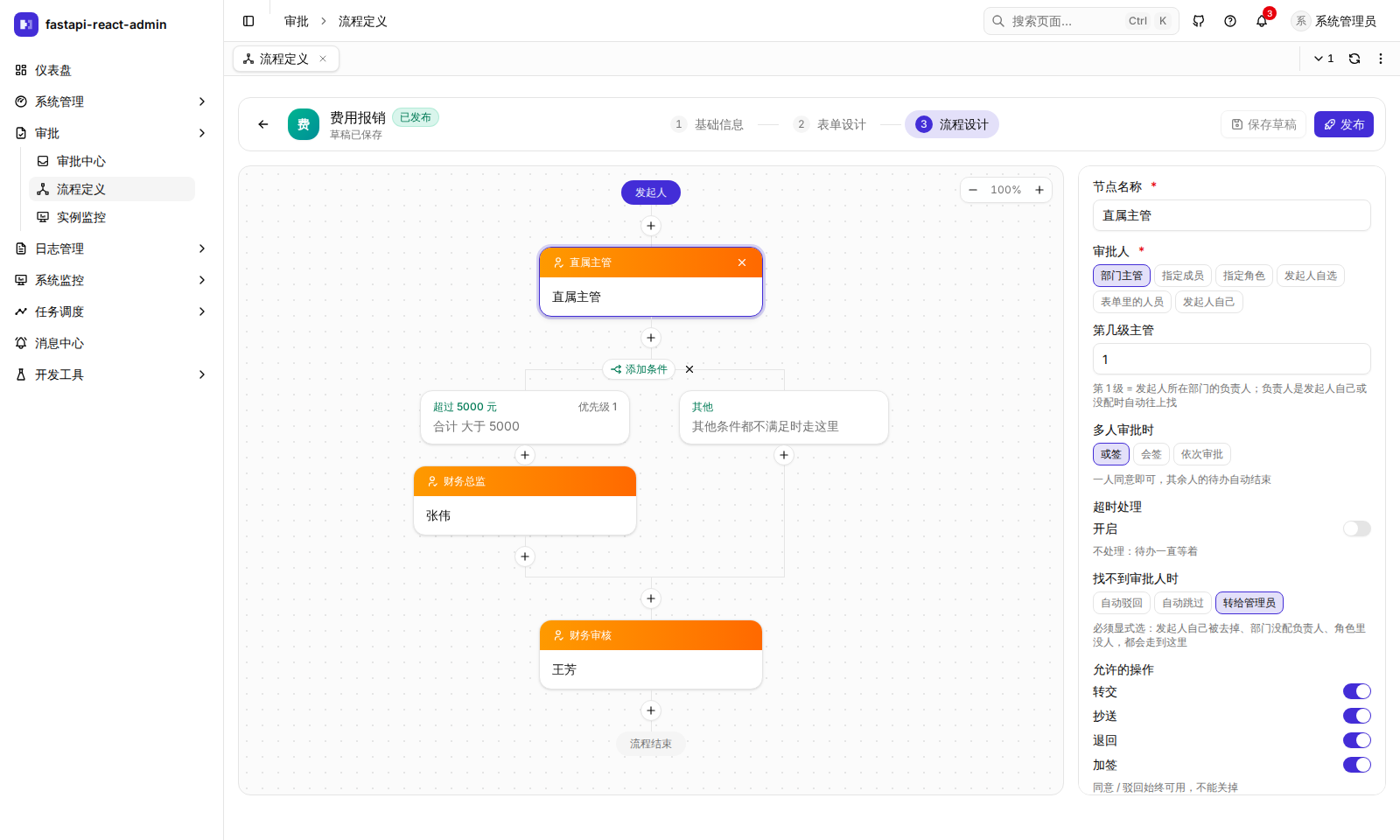Open the notifications bell
1400x840 pixels.
(x=1262, y=21)
